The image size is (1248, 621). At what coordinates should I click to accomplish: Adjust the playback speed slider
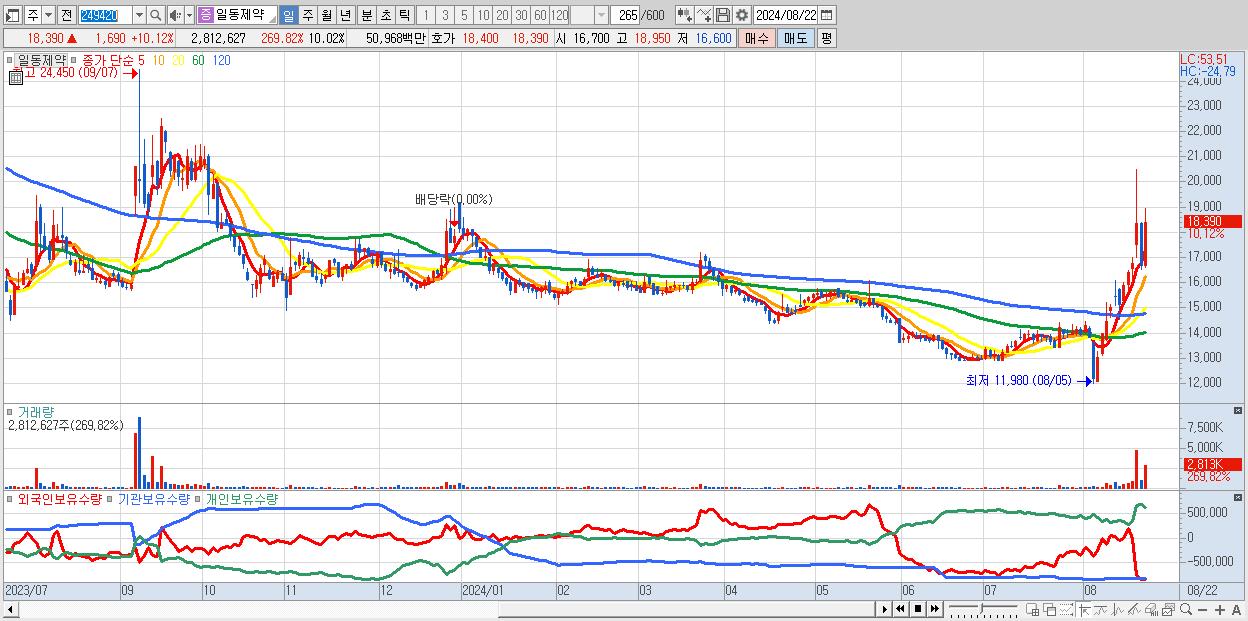[982, 608]
